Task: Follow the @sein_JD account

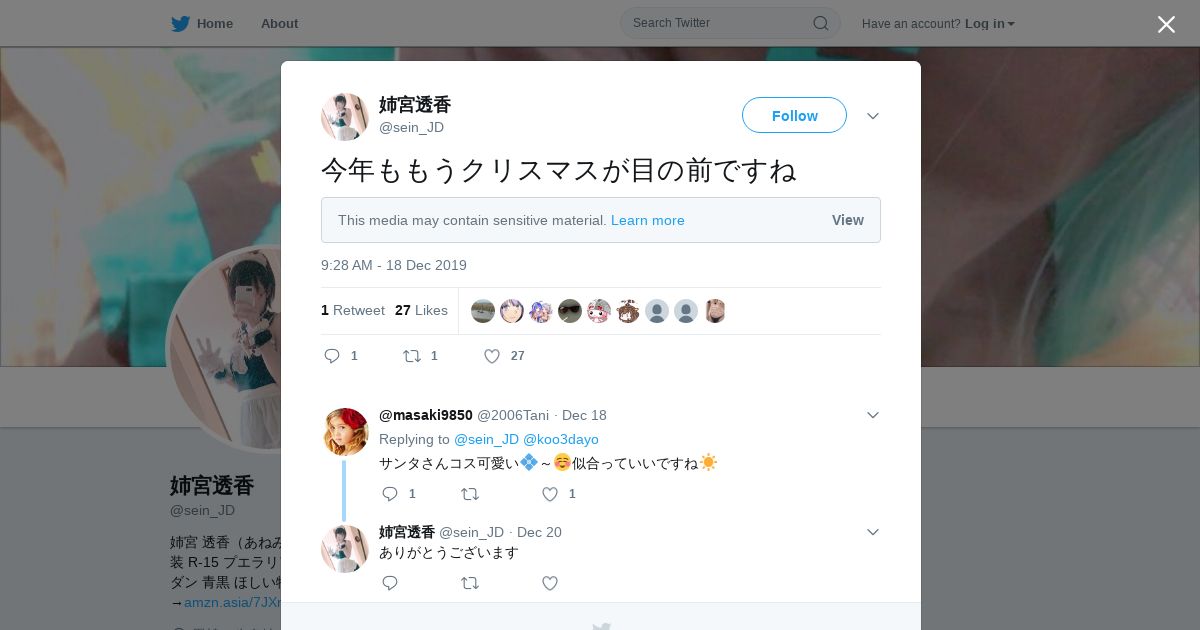Action: pos(794,115)
